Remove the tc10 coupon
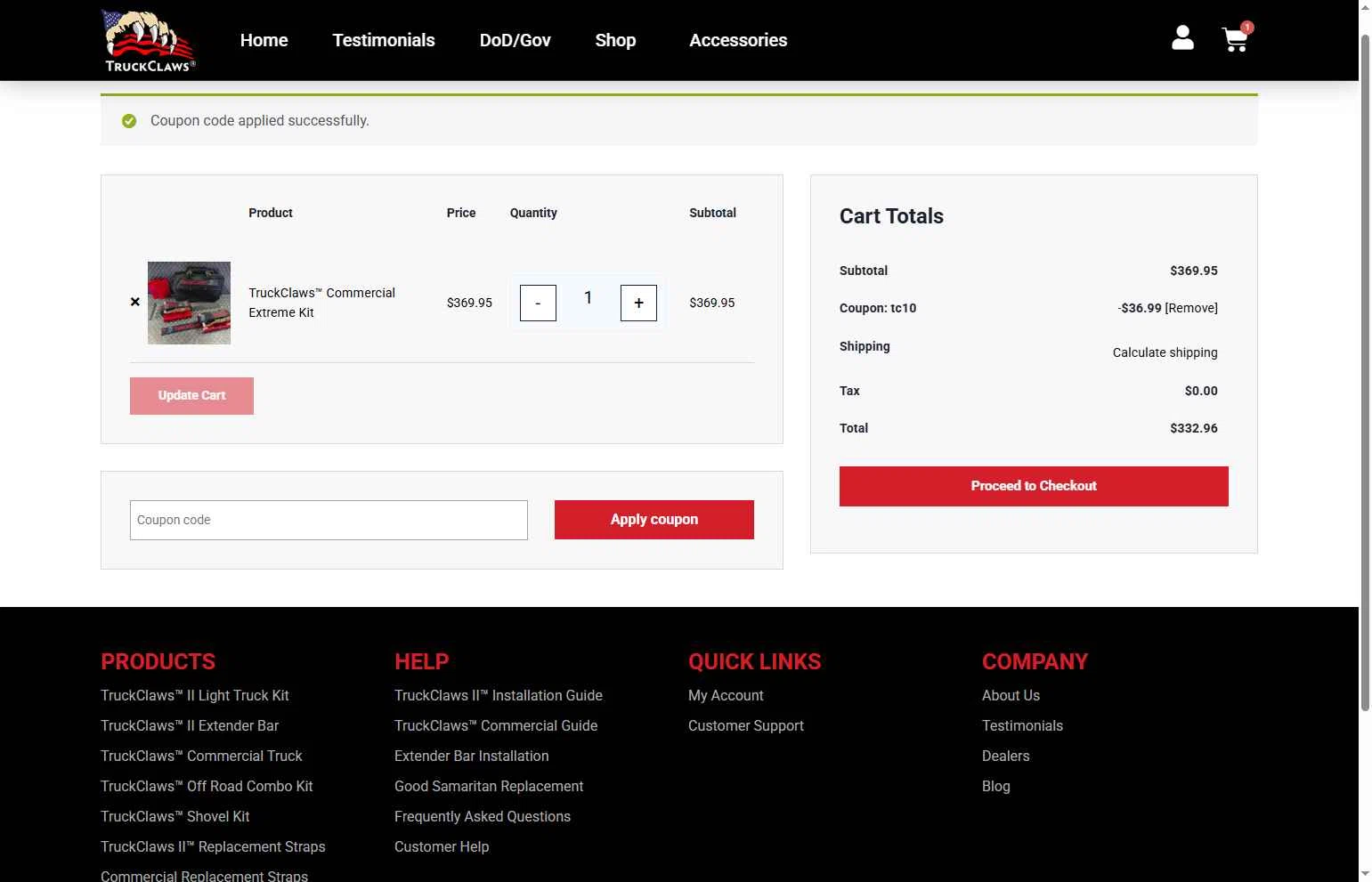The image size is (1372, 882). click(1191, 308)
